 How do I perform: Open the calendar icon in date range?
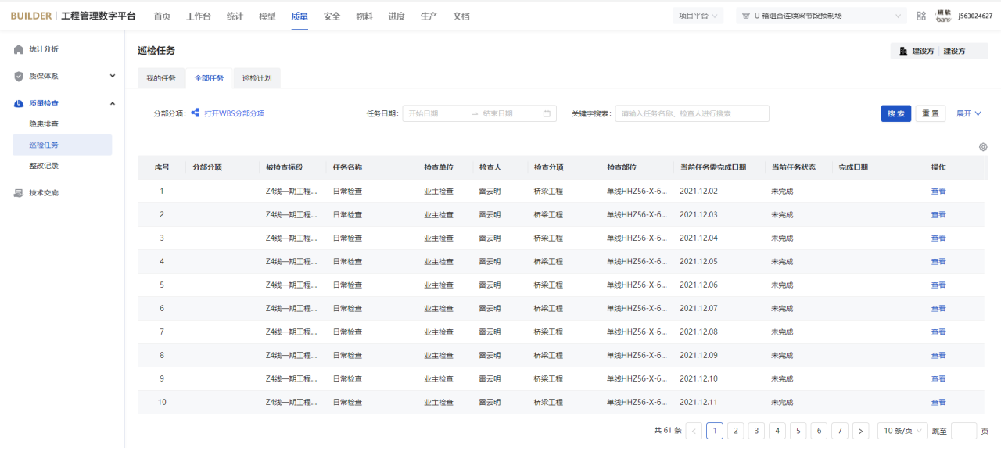(547, 113)
